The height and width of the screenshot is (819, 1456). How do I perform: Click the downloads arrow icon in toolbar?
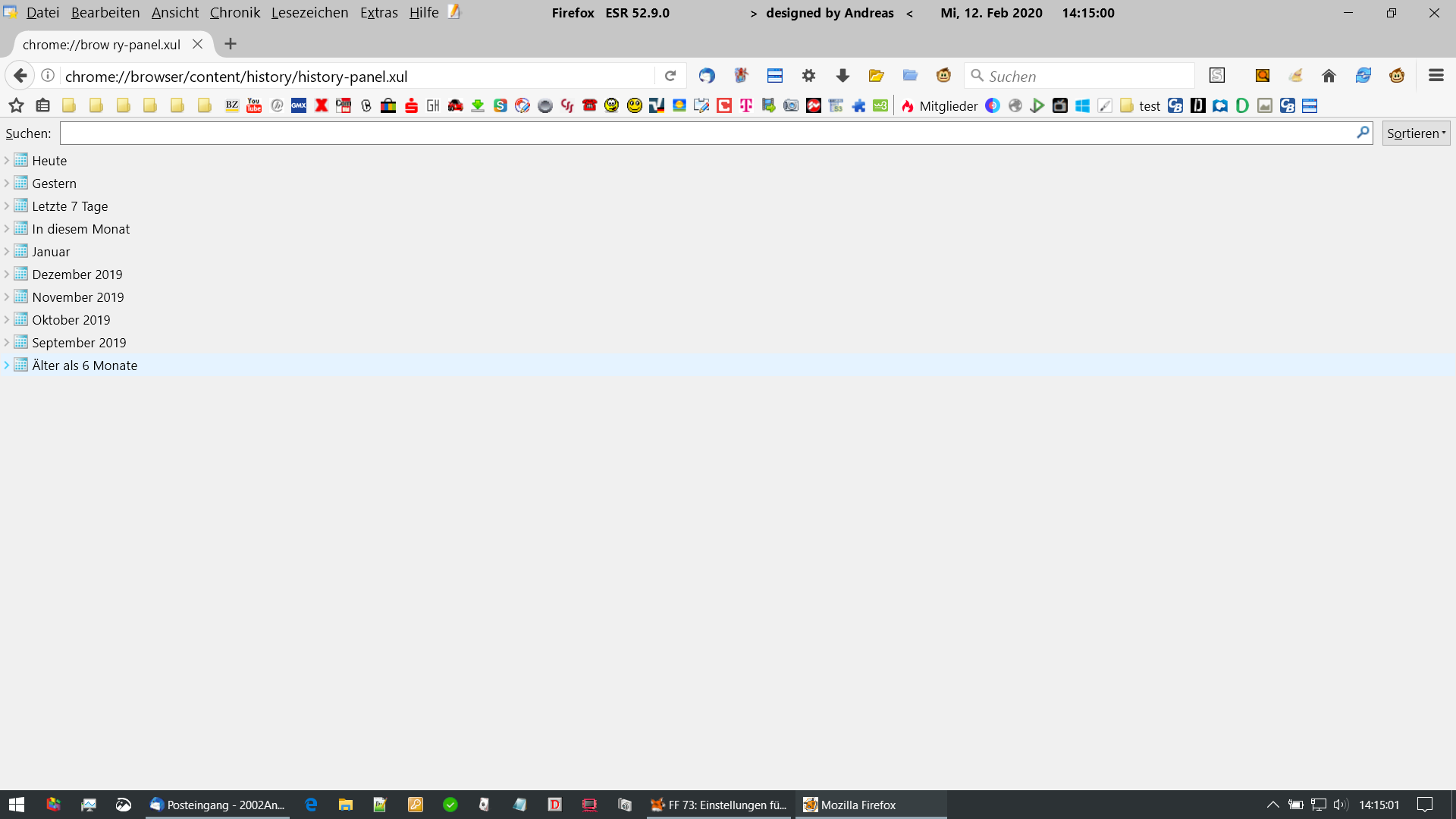tap(843, 76)
